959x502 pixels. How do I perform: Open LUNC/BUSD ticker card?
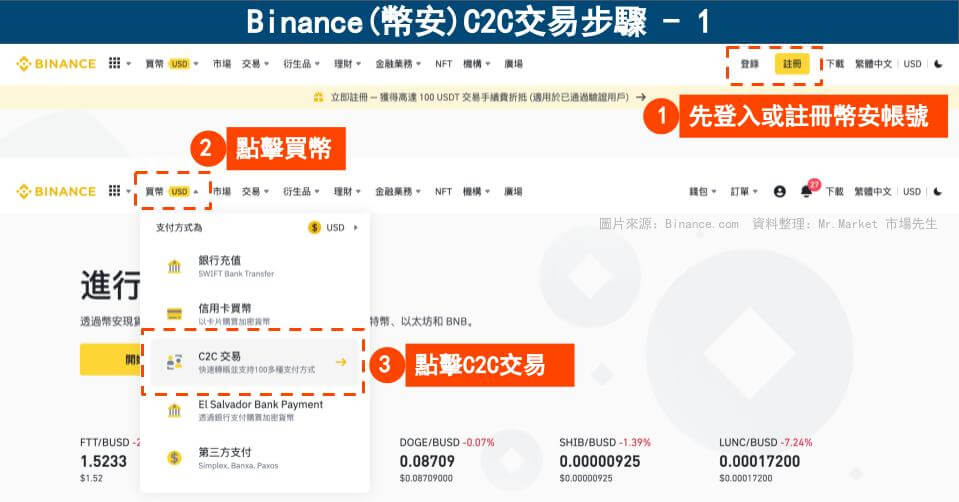click(x=766, y=459)
